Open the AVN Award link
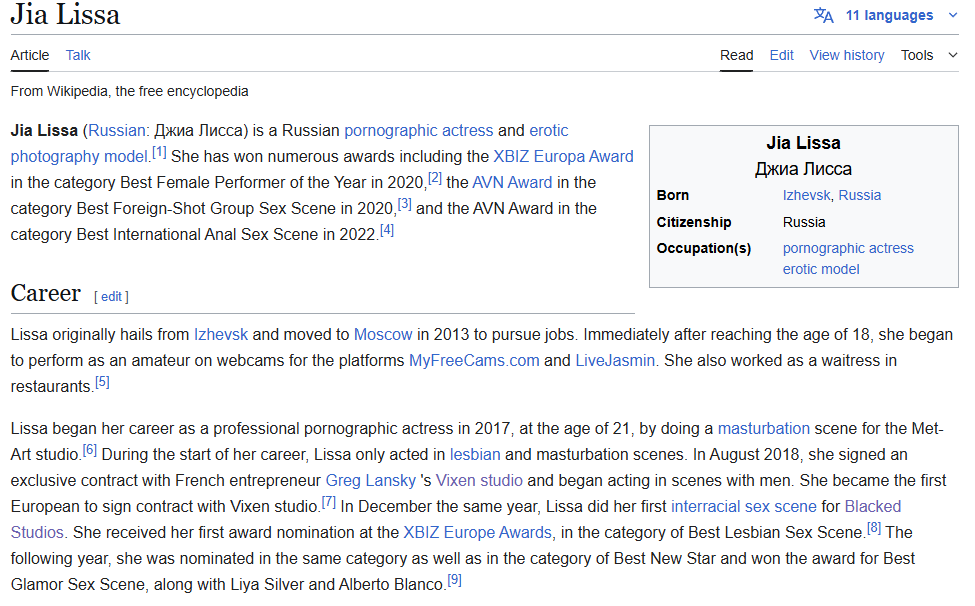975x606 pixels. coord(512,183)
